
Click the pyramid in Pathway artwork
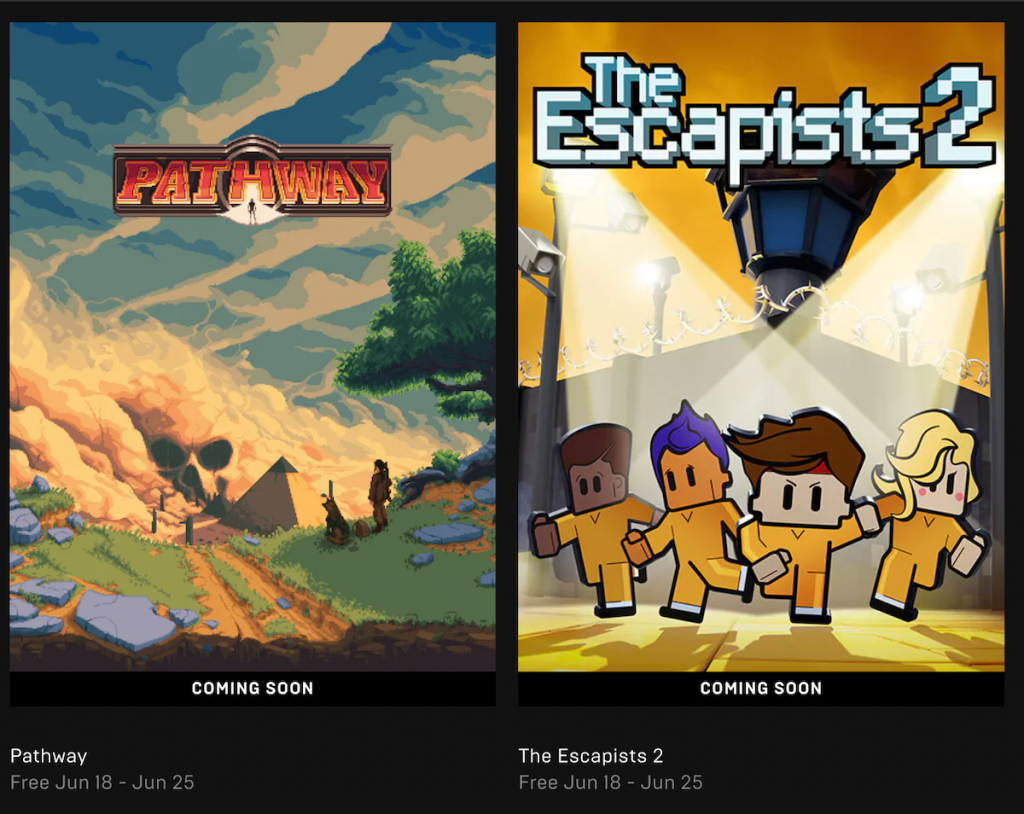[276, 495]
